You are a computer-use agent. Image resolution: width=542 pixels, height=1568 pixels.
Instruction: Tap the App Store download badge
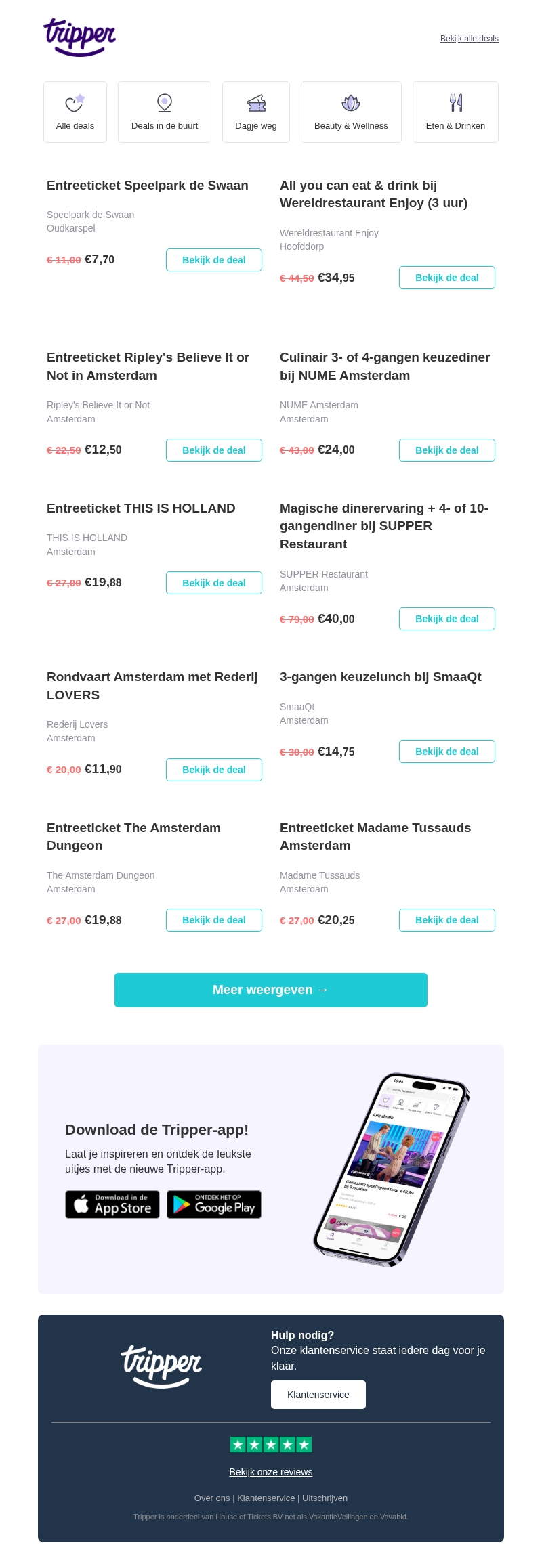112,1204
